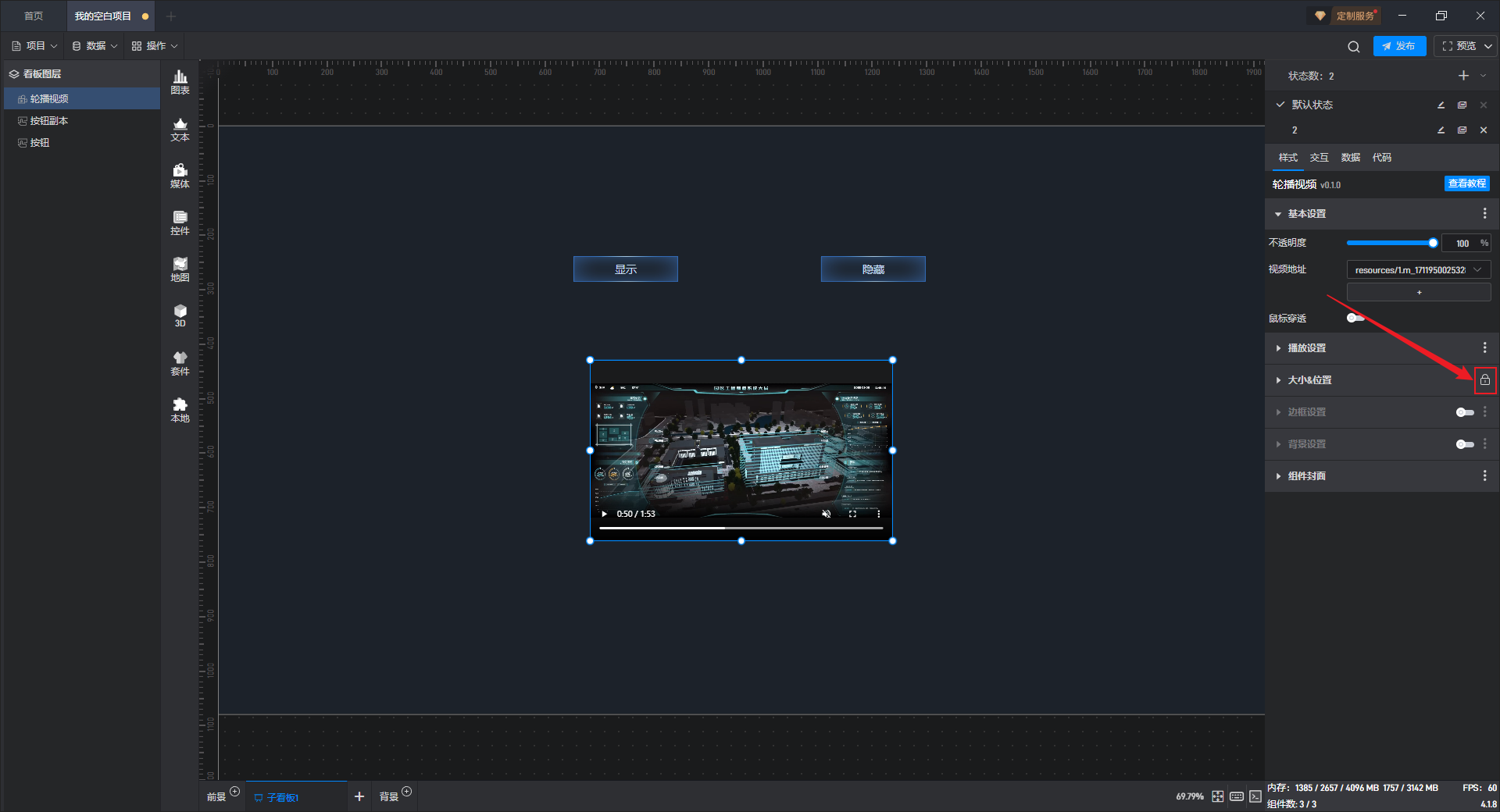
Task: Click the 查看教程 tutorial button
Action: pyautogui.click(x=1466, y=183)
